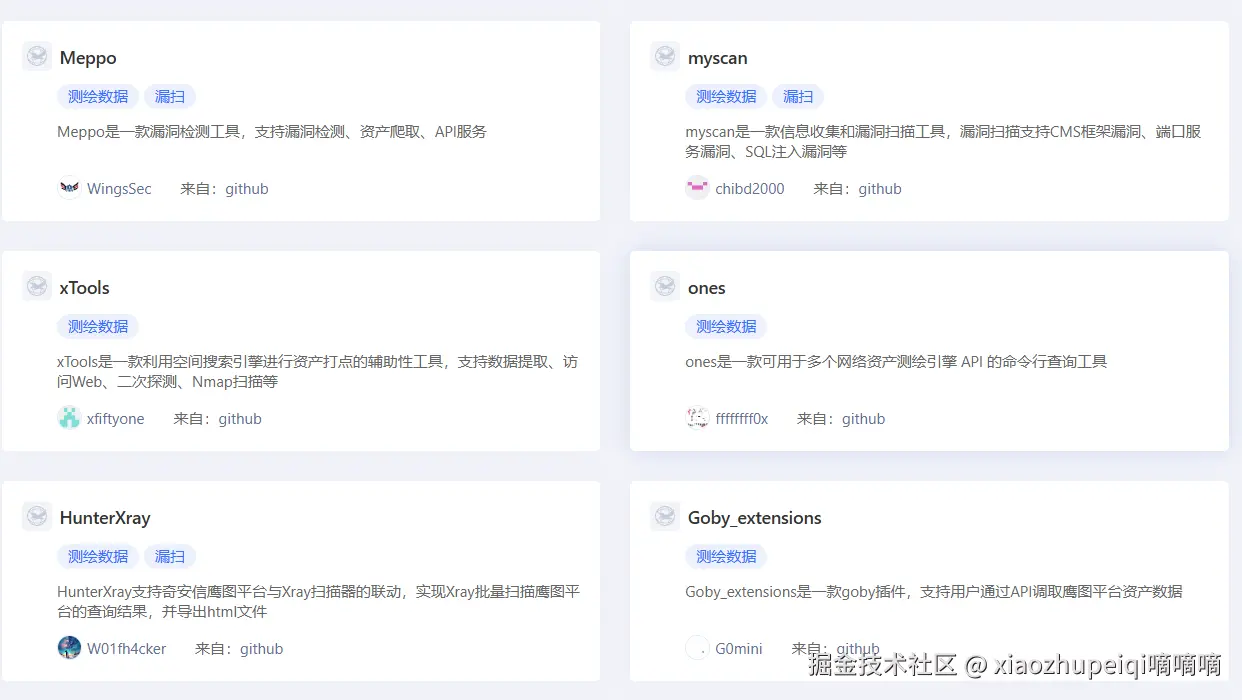Click myscan description about 信息收集和漏洞扫描
The width and height of the screenshot is (1242, 700).
[944, 142]
